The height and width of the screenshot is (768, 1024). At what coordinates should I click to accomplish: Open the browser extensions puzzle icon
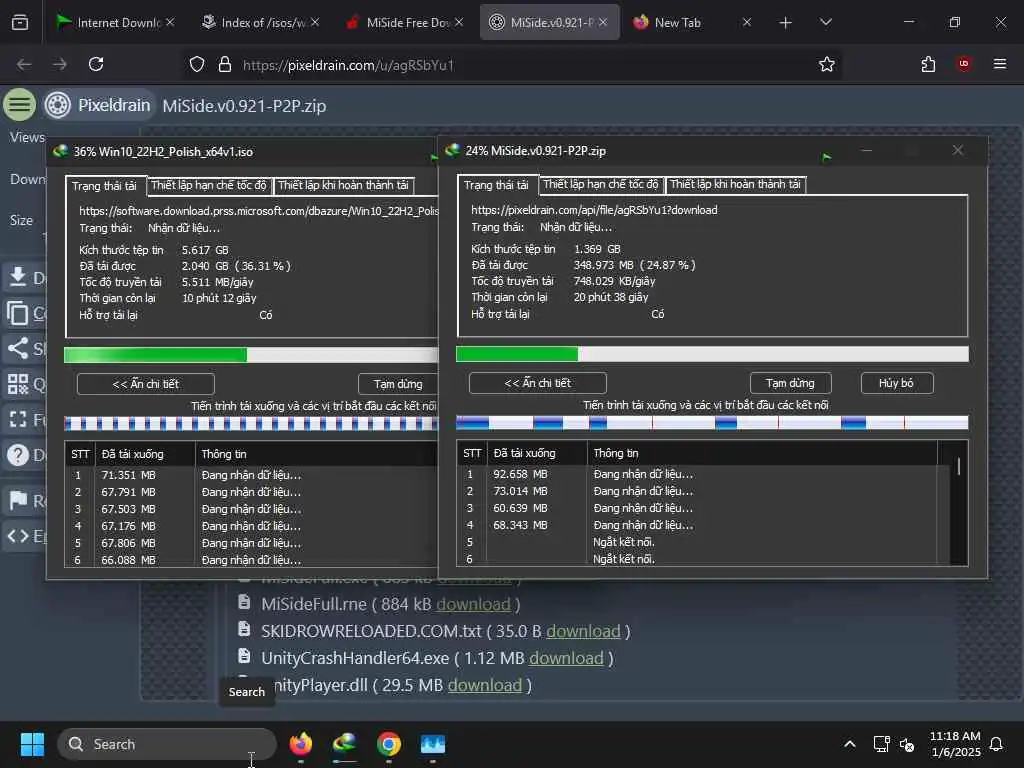click(x=928, y=64)
